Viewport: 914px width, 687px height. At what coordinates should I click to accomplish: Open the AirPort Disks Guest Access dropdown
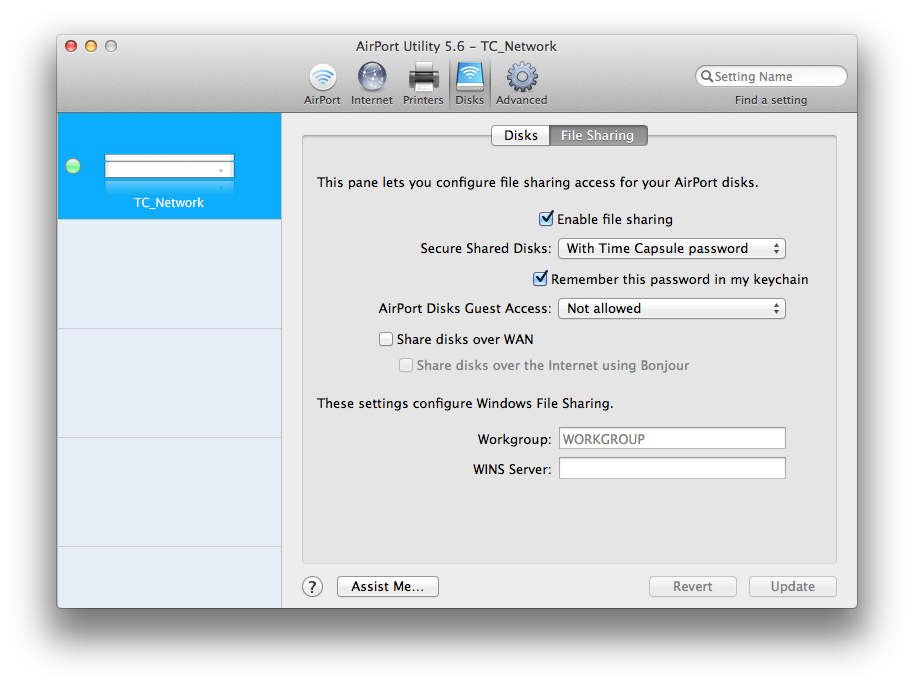coord(672,309)
